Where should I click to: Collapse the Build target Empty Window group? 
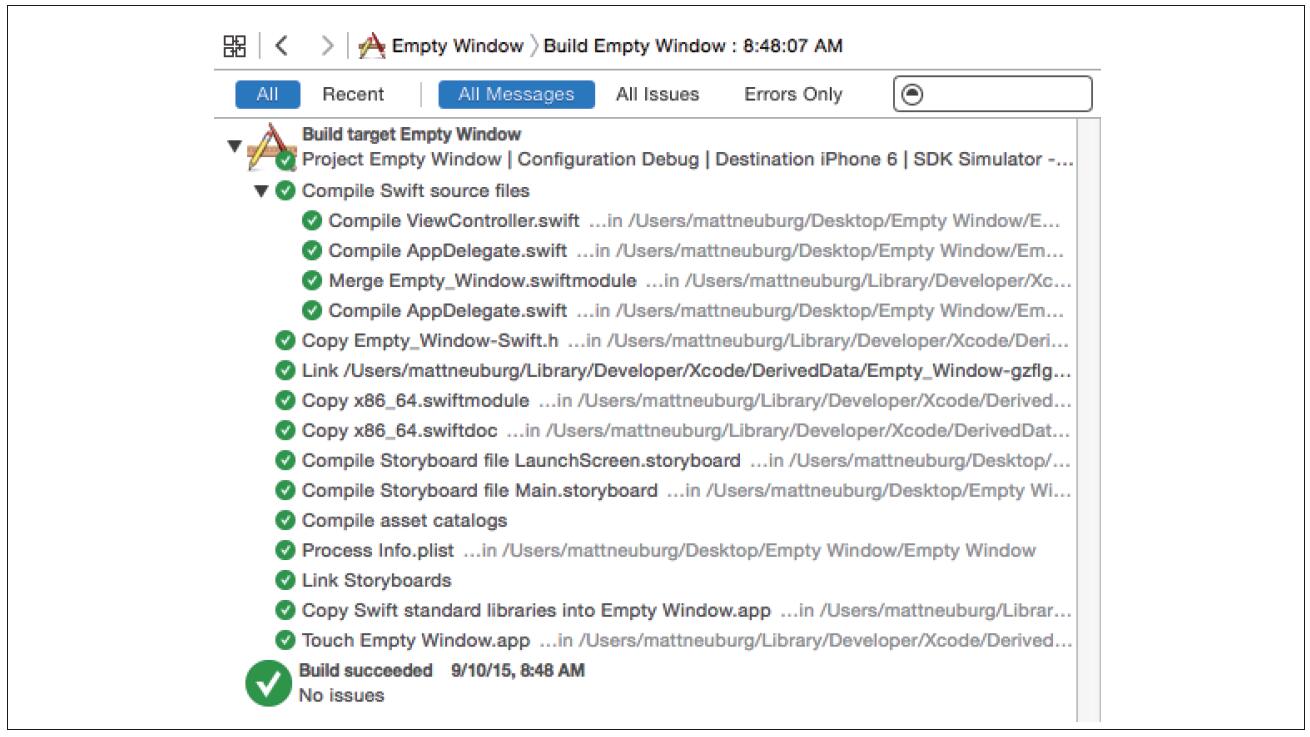(234, 146)
